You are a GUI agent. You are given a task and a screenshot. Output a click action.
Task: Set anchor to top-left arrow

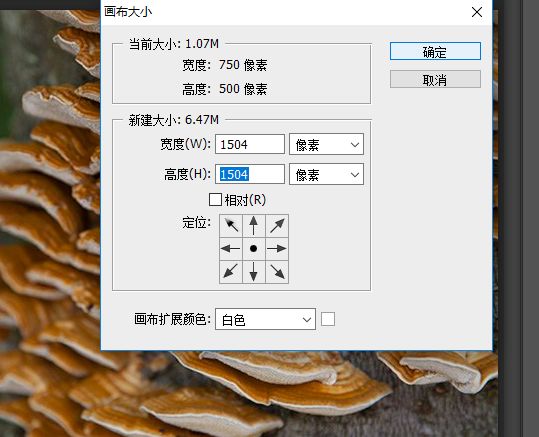pos(231,226)
